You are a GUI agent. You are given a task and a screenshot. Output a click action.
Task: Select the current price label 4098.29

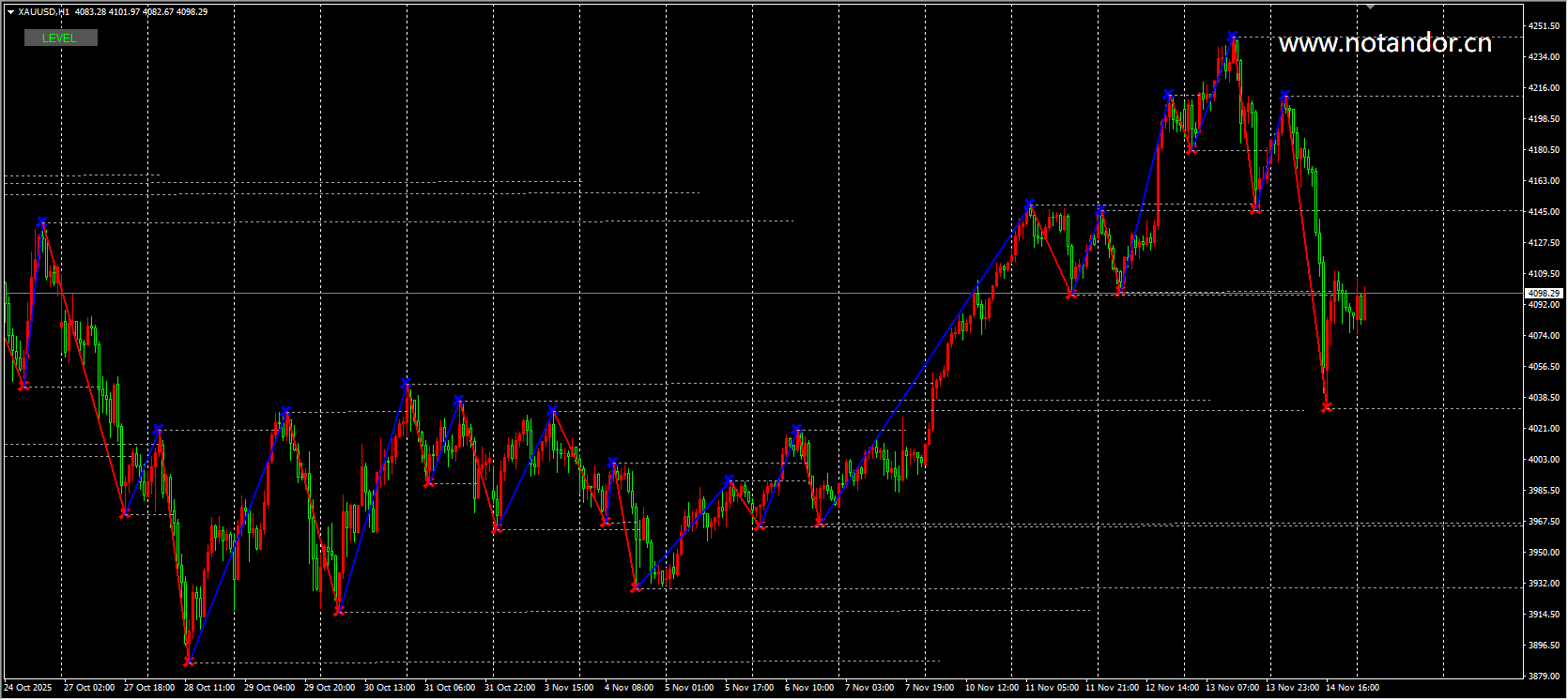click(x=1544, y=293)
